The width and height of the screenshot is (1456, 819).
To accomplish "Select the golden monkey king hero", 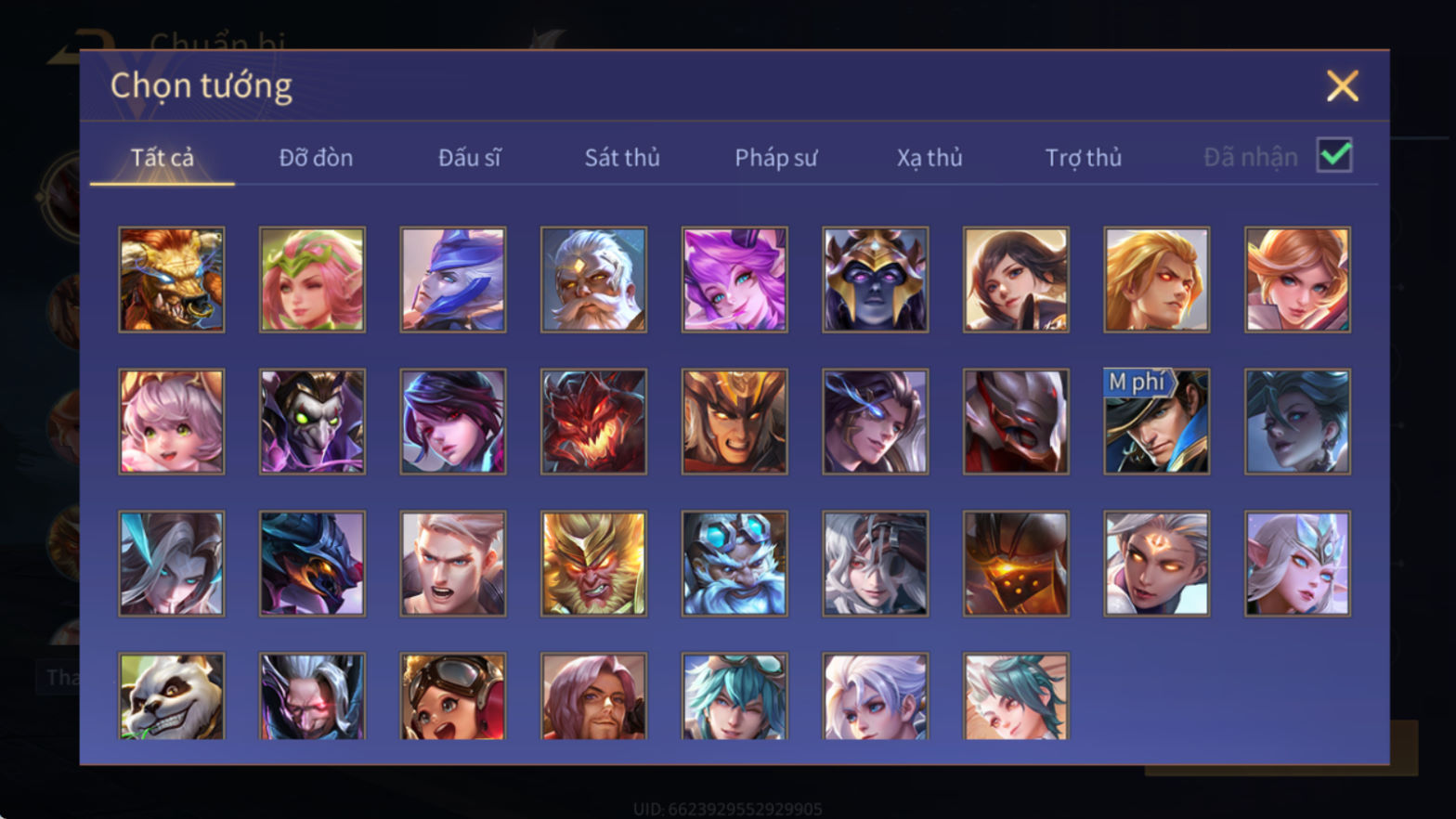I will pos(593,564).
